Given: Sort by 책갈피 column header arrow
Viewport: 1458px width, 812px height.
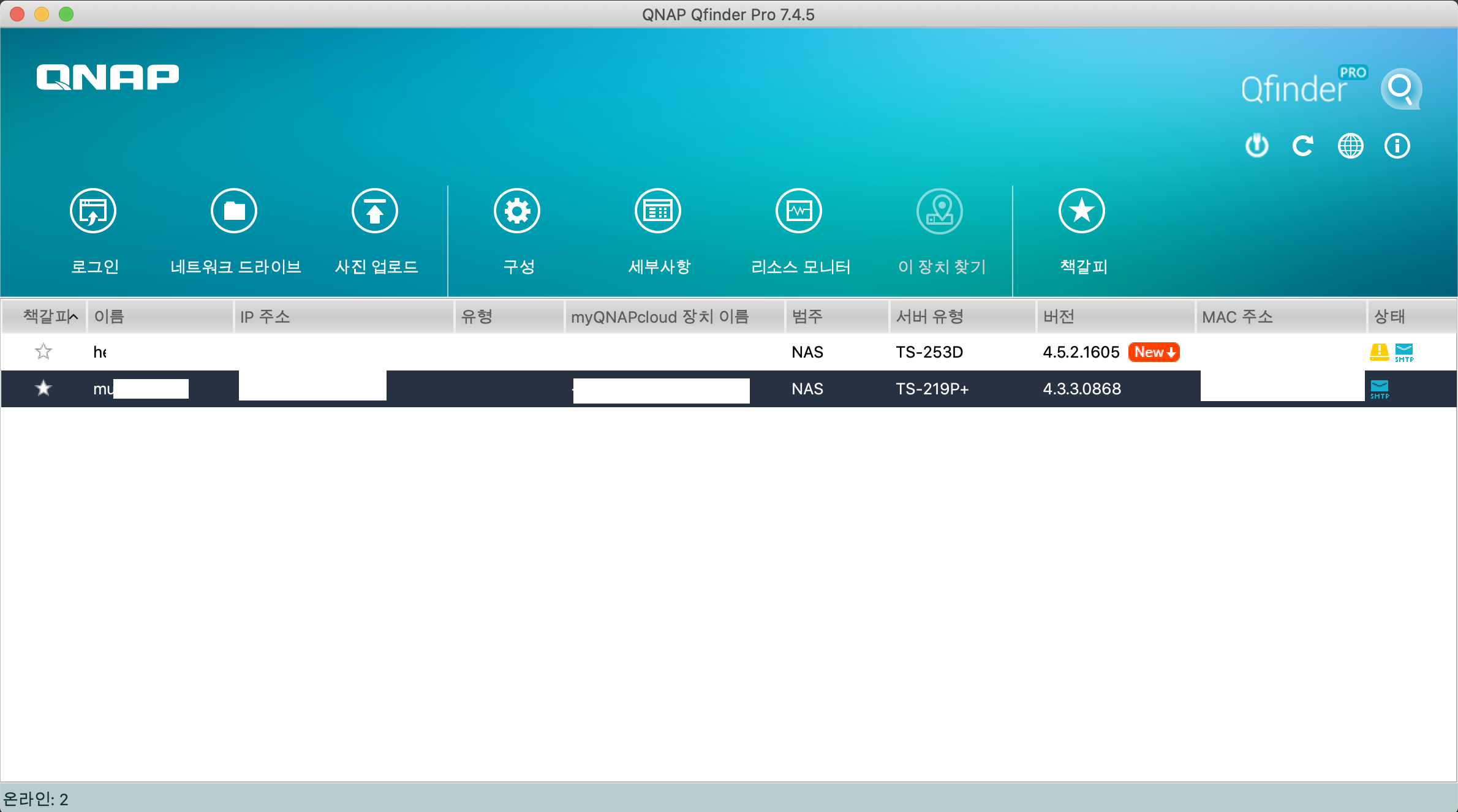Looking at the screenshot, I should coord(74,317).
